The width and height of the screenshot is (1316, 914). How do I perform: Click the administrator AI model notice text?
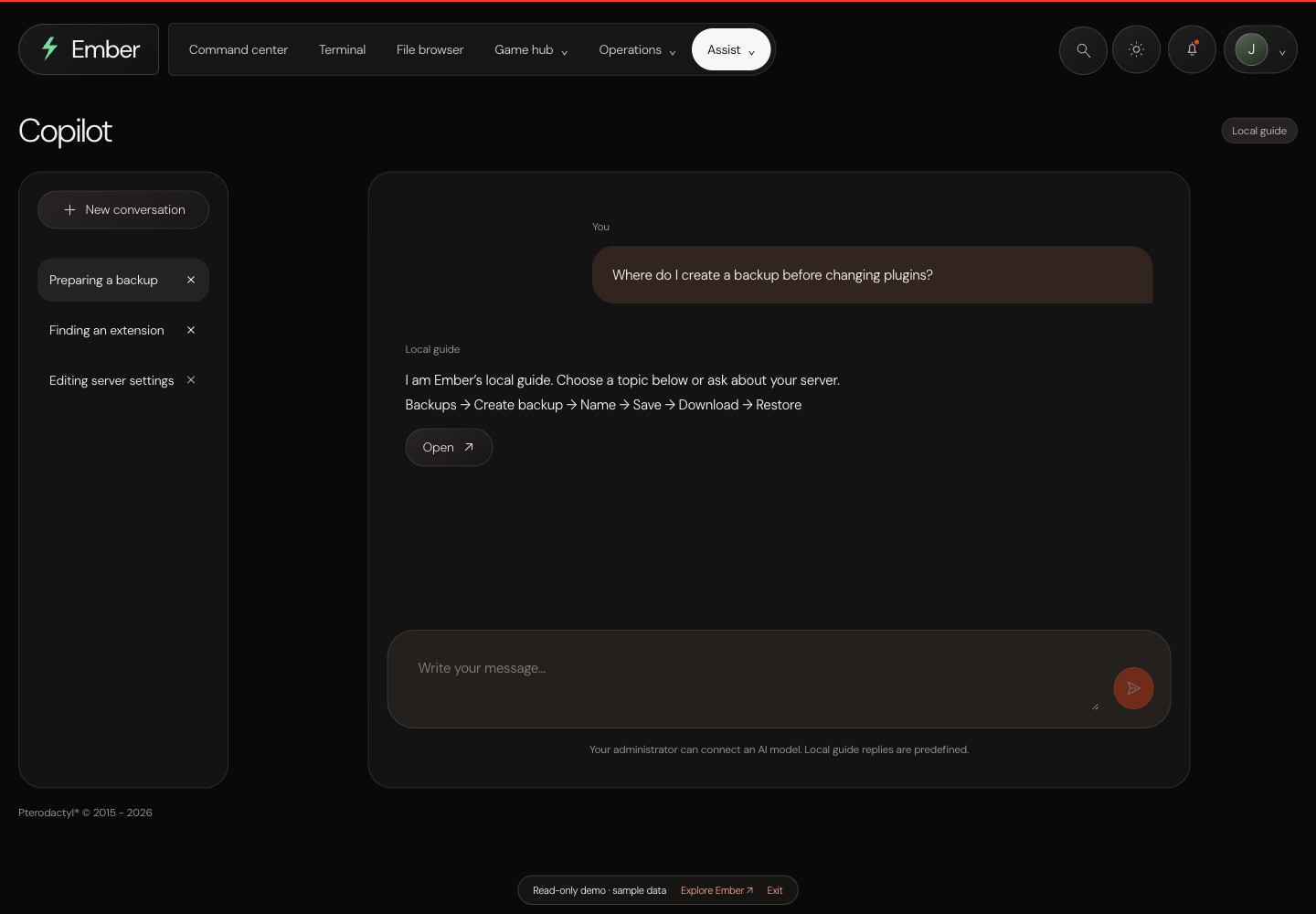[779, 749]
